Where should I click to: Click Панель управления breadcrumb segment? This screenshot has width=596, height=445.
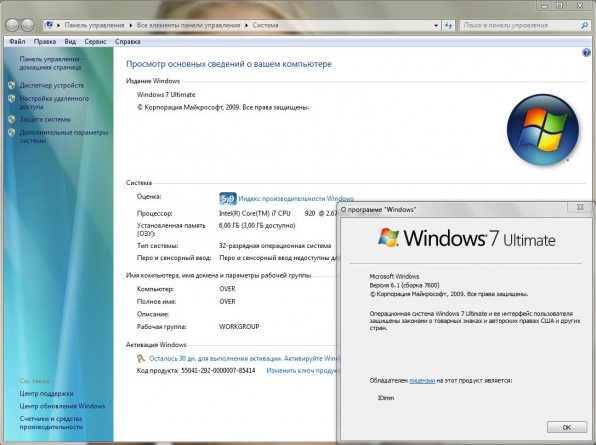[x=94, y=25]
